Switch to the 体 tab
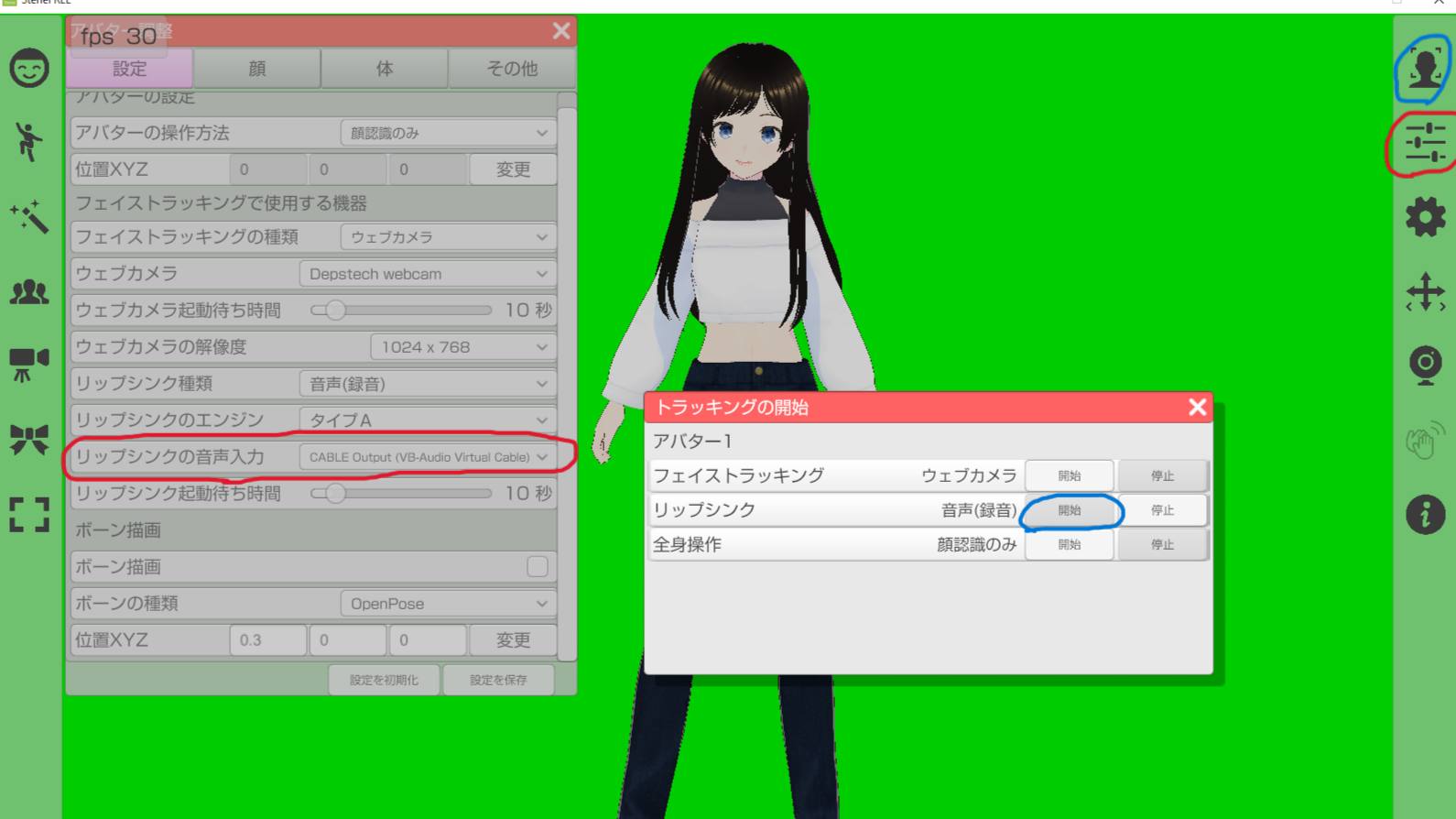The width and height of the screenshot is (1456, 819). 385,69
